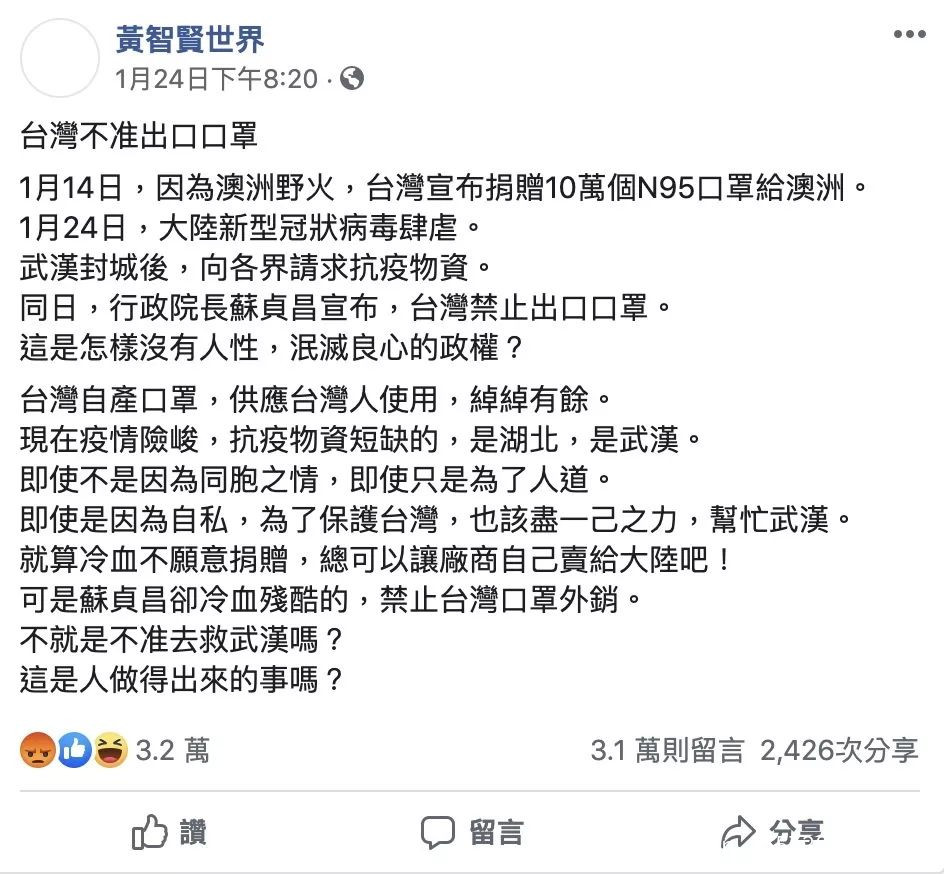Click the speech bubble 留言 icon
The width and height of the screenshot is (944, 874).
(438, 832)
